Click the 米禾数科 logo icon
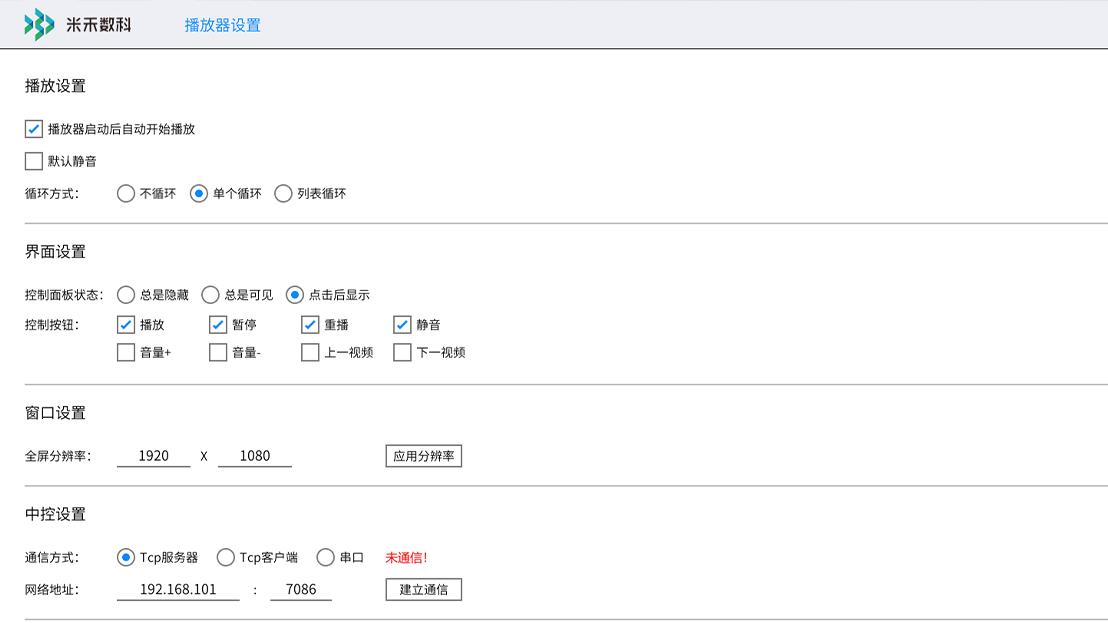The width and height of the screenshot is (1108, 623). [x=40, y=24]
